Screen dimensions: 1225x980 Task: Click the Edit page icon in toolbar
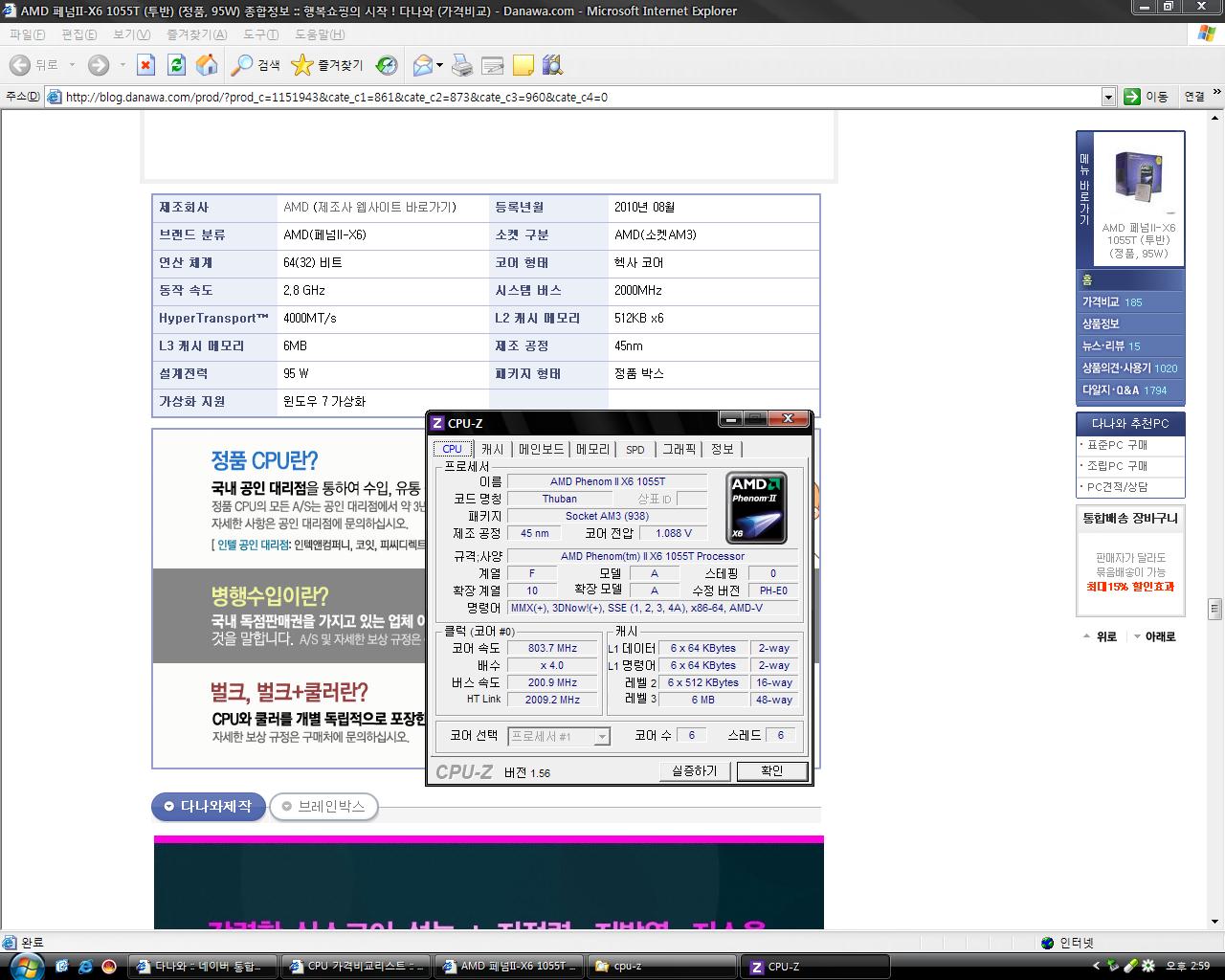(492, 65)
